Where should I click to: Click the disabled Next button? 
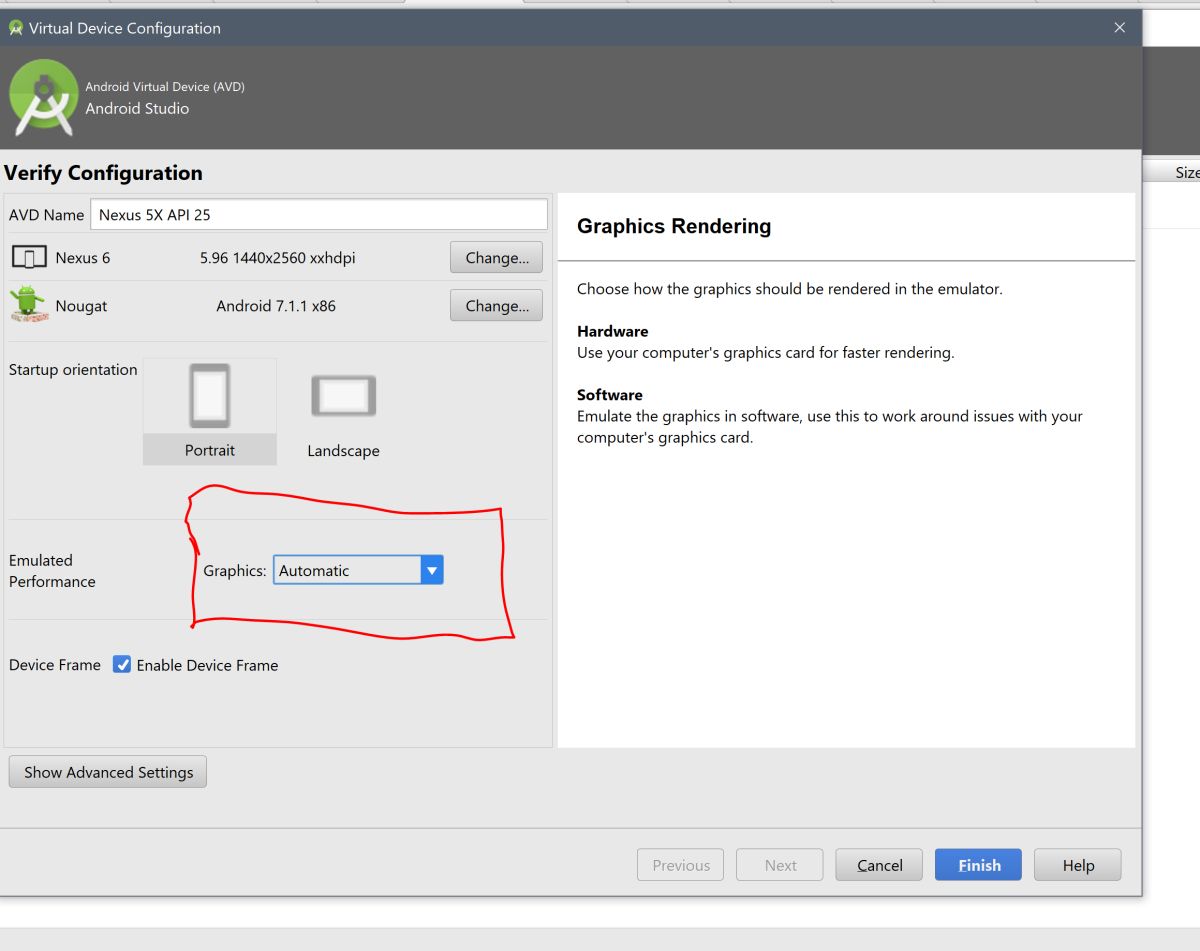coord(780,865)
